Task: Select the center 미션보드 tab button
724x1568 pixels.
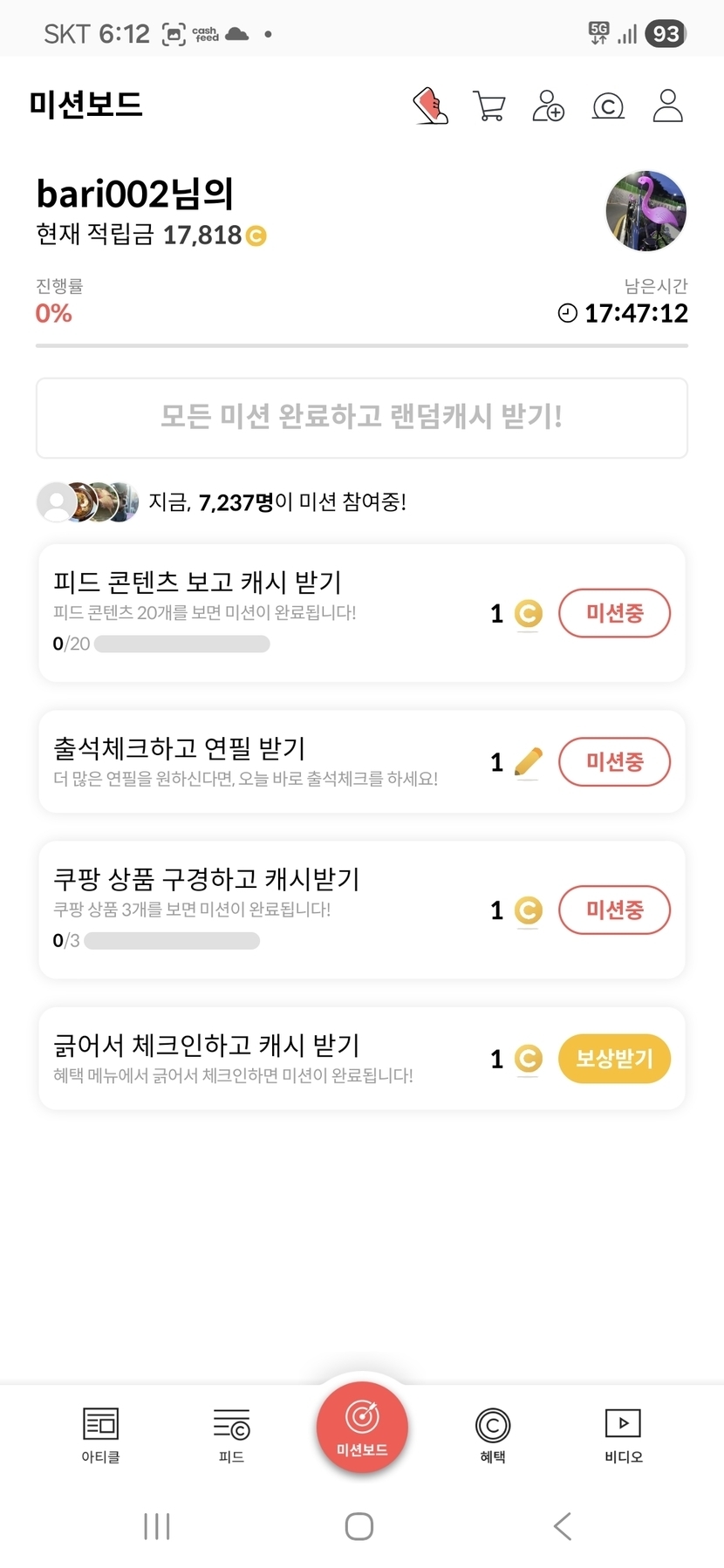Action: click(362, 1428)
